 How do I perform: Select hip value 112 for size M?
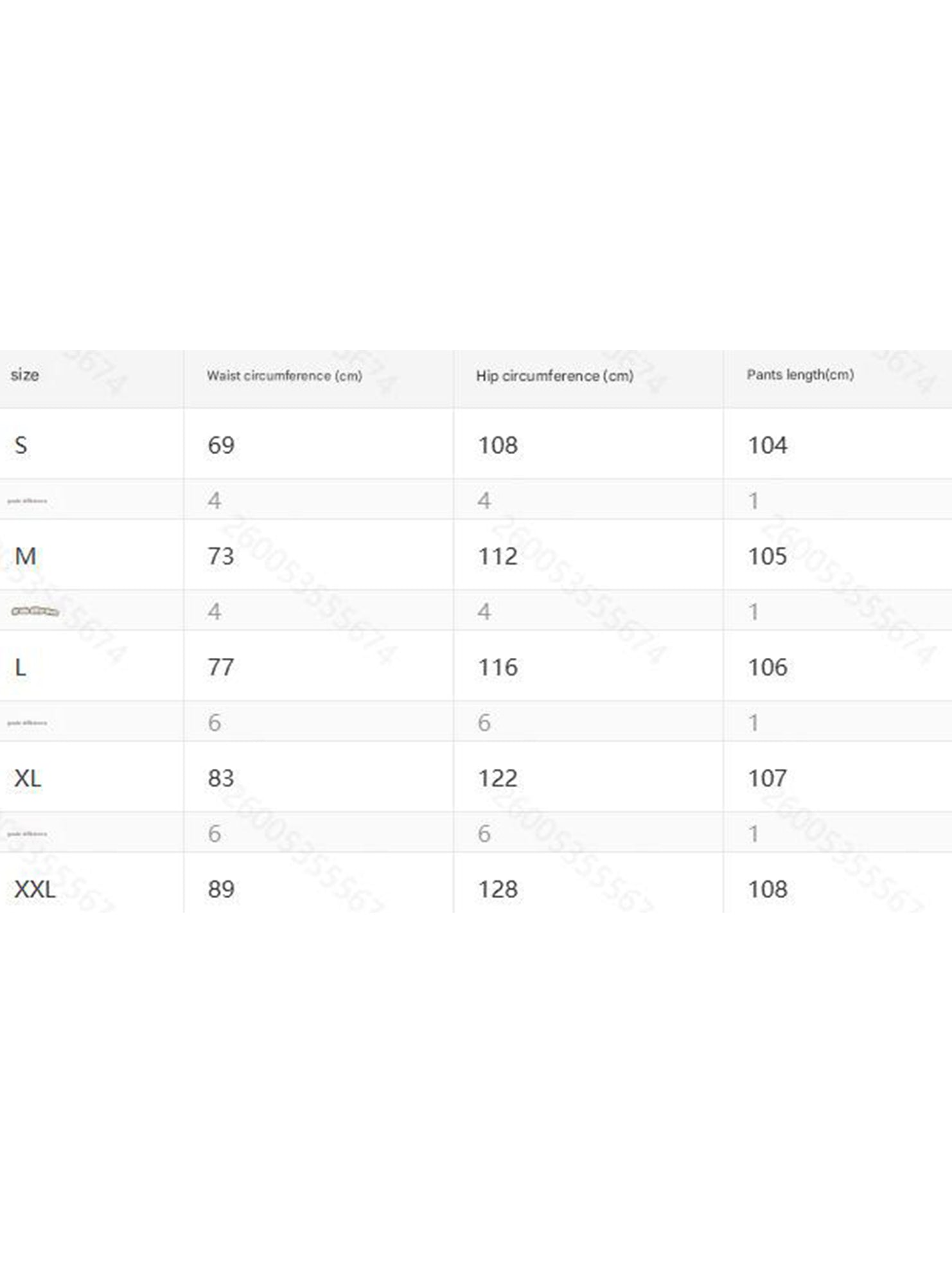497,556
